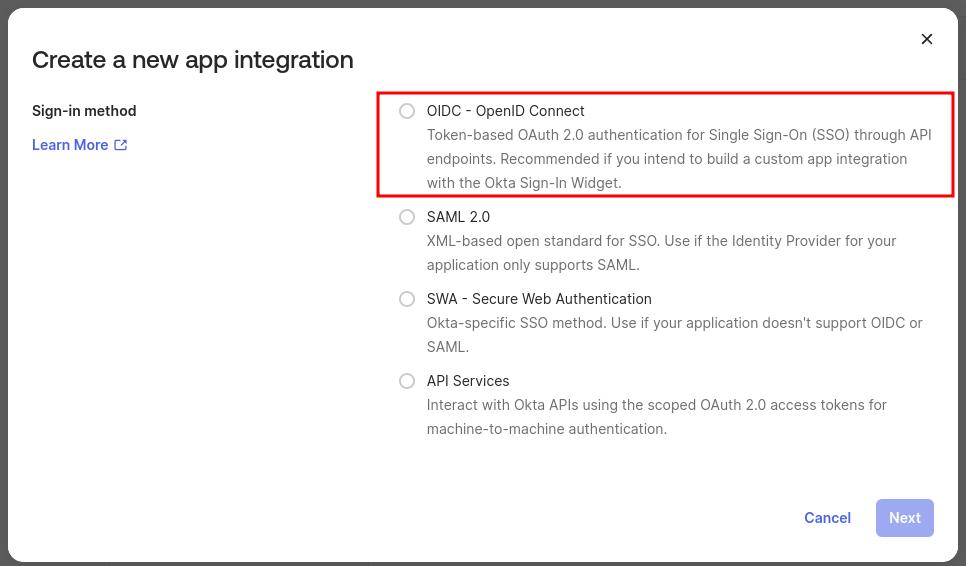Click the machine-to-machine authentication description

coord(656,417)
